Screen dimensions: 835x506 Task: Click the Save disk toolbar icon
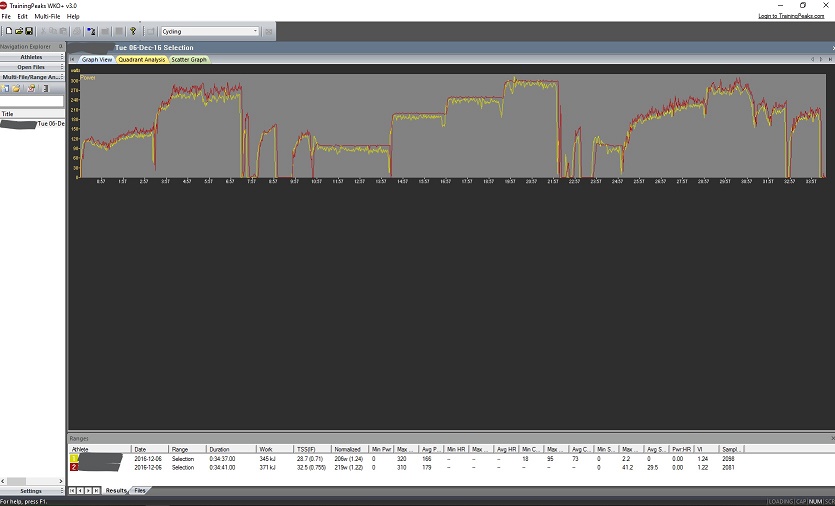[x=29, y=31]
